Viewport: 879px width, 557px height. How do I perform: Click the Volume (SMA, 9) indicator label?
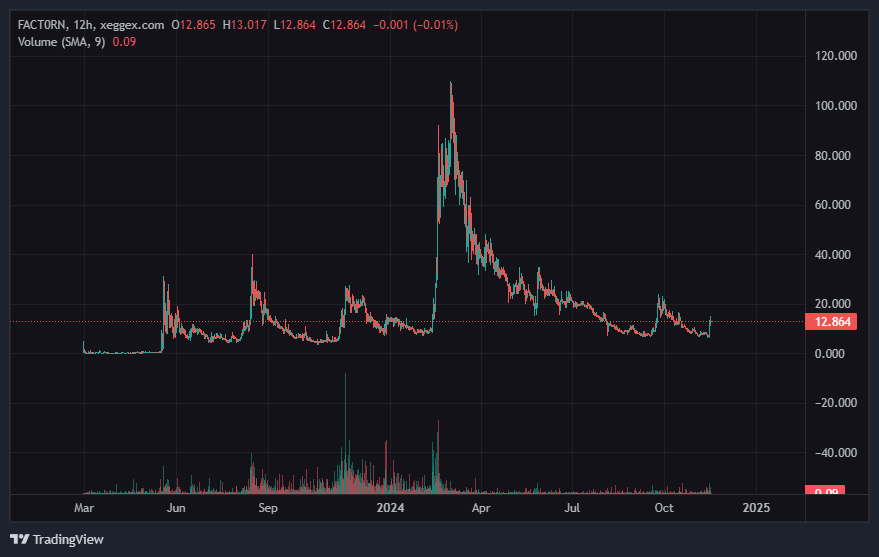coord(62,42)
